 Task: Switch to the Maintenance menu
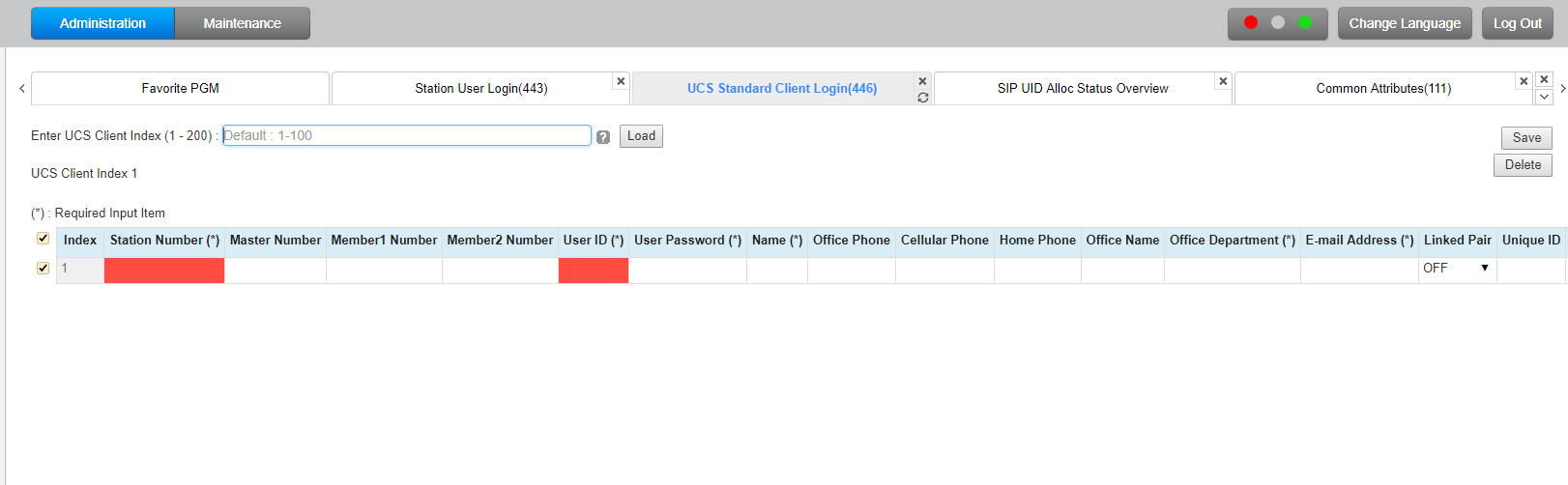pyautogui.click(x=242, y=23)
